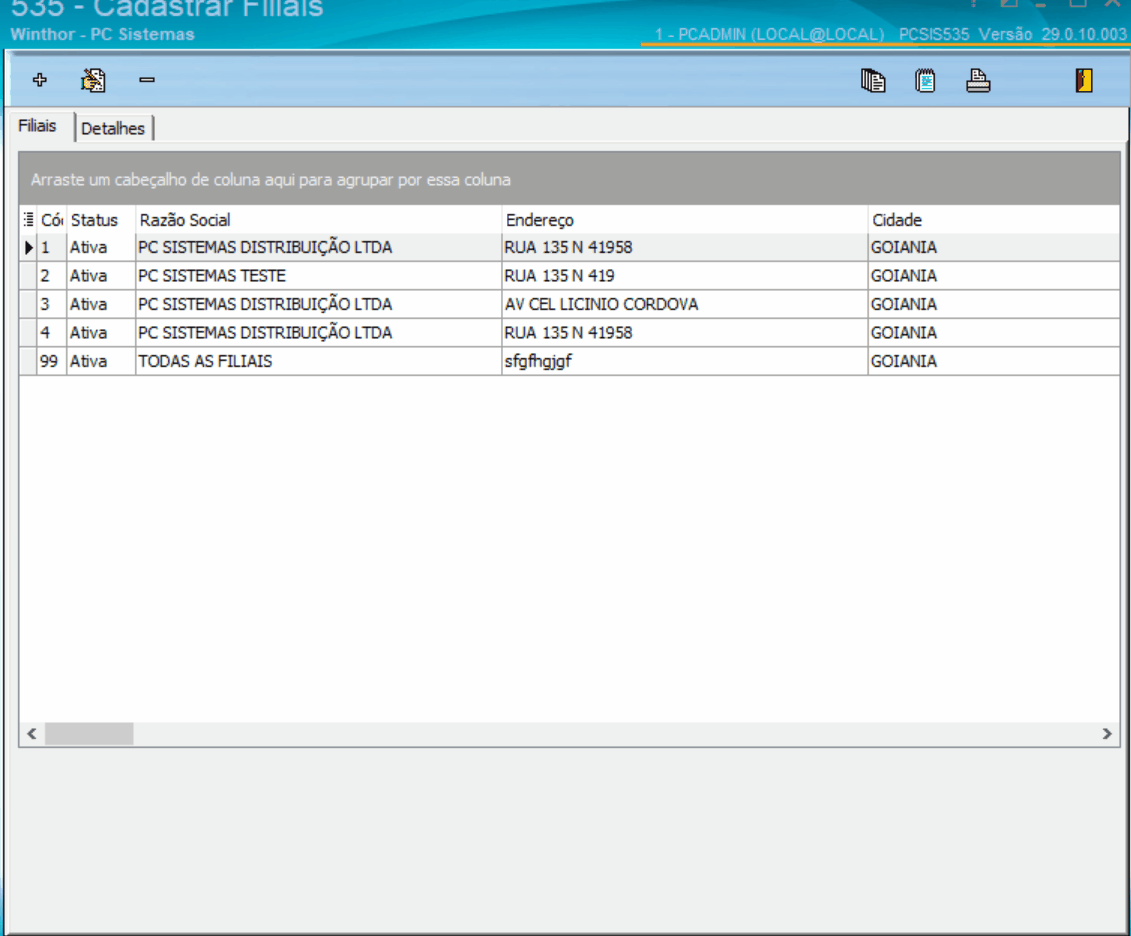
Task: Click the PCADMIN (LOCAL@LOCAL) user label
Action: tap(769, 34)
